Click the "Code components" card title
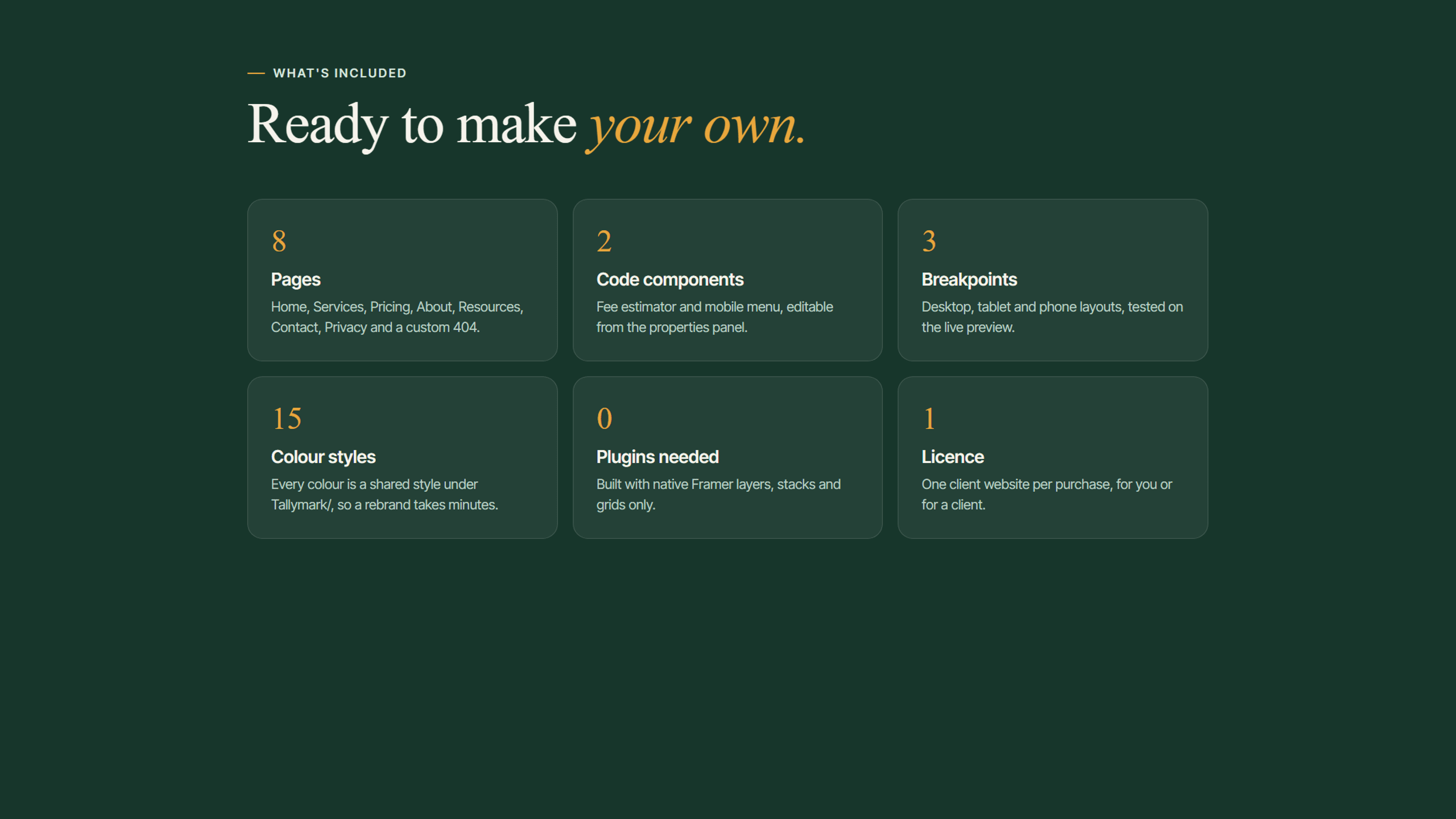Screen dimensions: 1456x819 670,280
